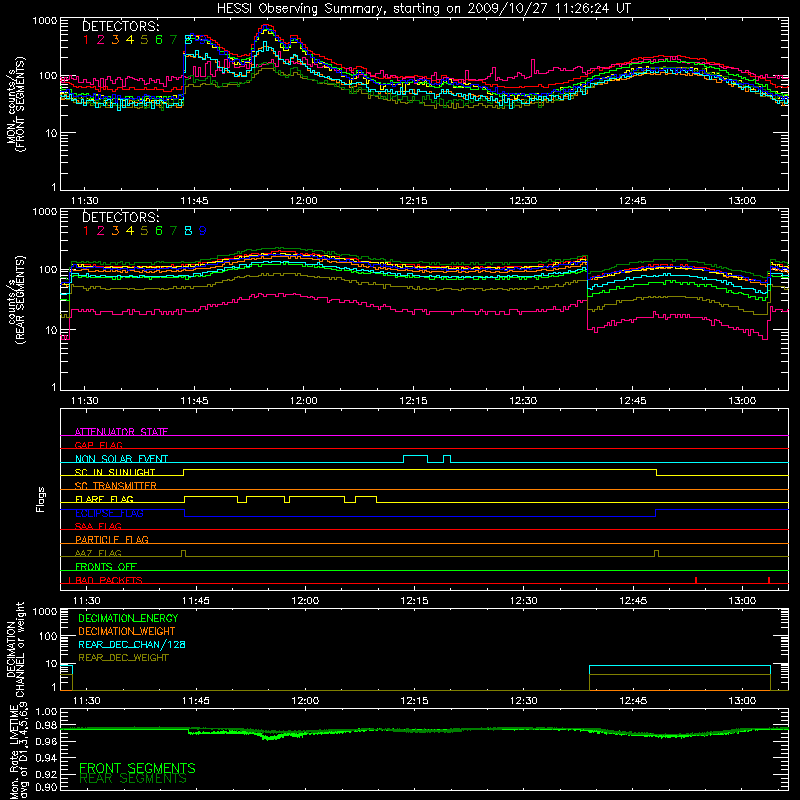Click the vertical 'Flags' axis label
The width and height of the screenshot is (800, 800).
pyautogui.click(x=41, y=499)
